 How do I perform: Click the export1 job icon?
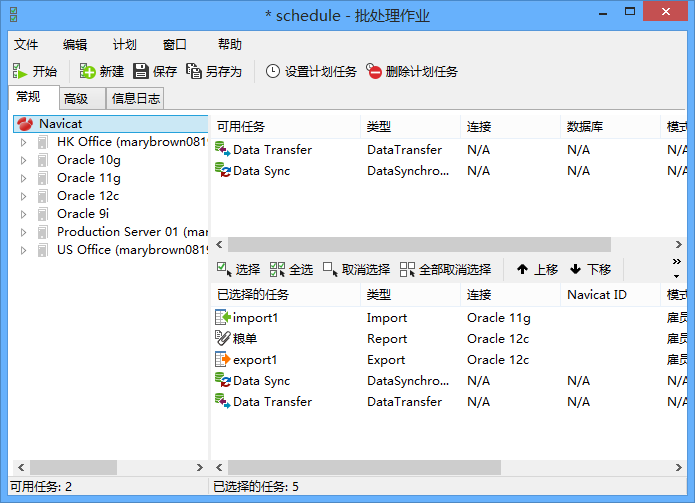point(223,359)
